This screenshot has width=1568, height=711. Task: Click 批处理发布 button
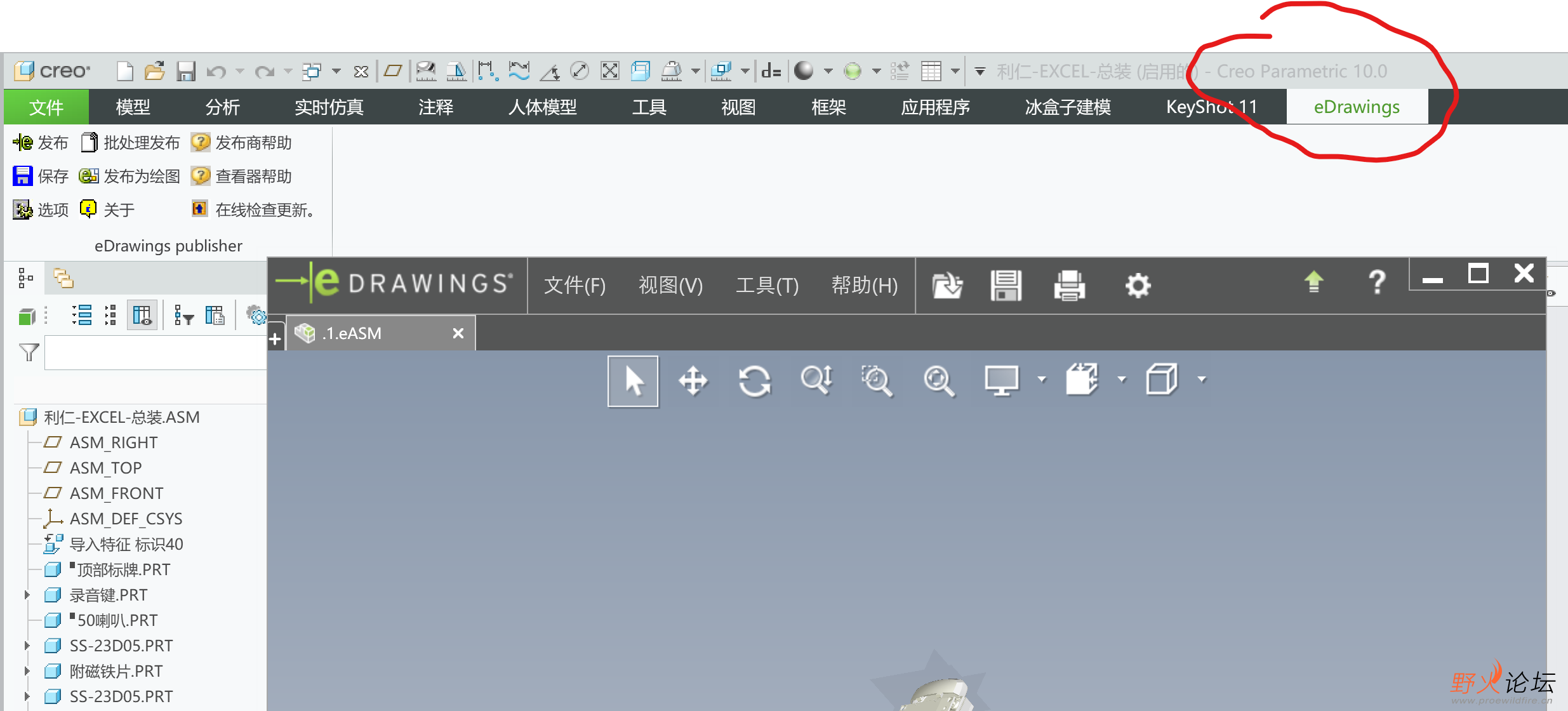pyautogui.click(x=131, y=142)
